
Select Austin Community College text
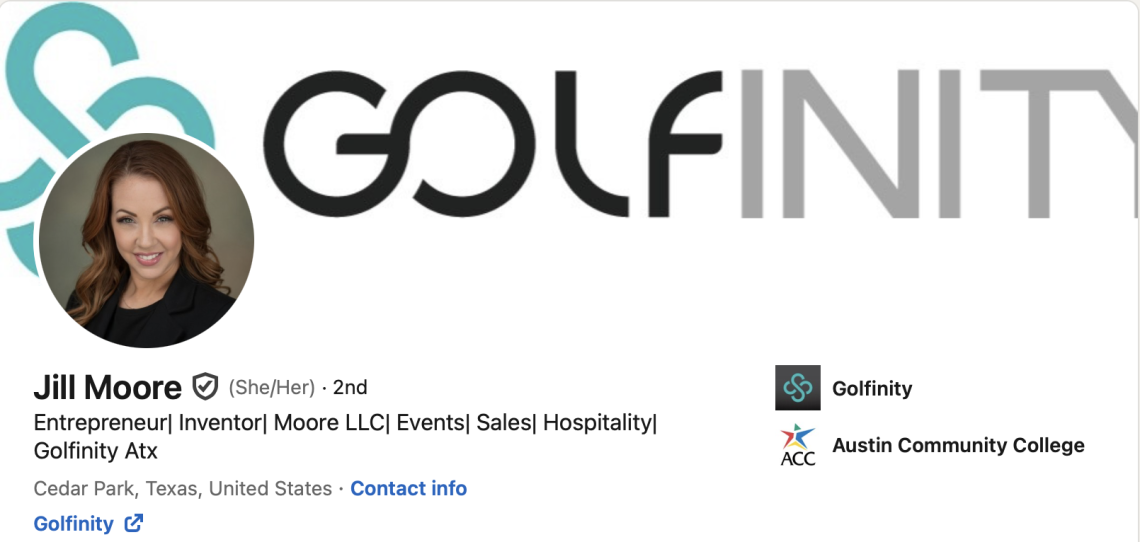click(958, 445)
